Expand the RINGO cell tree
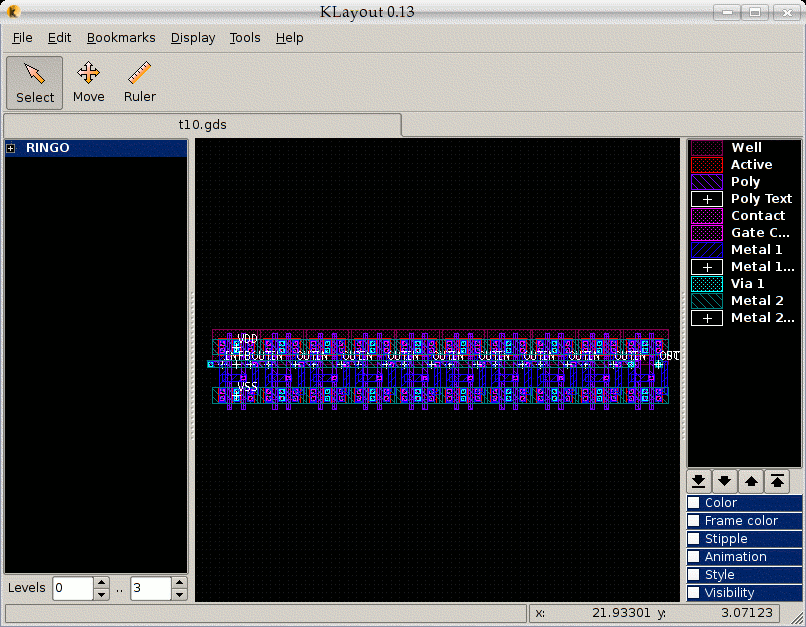806x627 pixels. (x=11, y=148)
